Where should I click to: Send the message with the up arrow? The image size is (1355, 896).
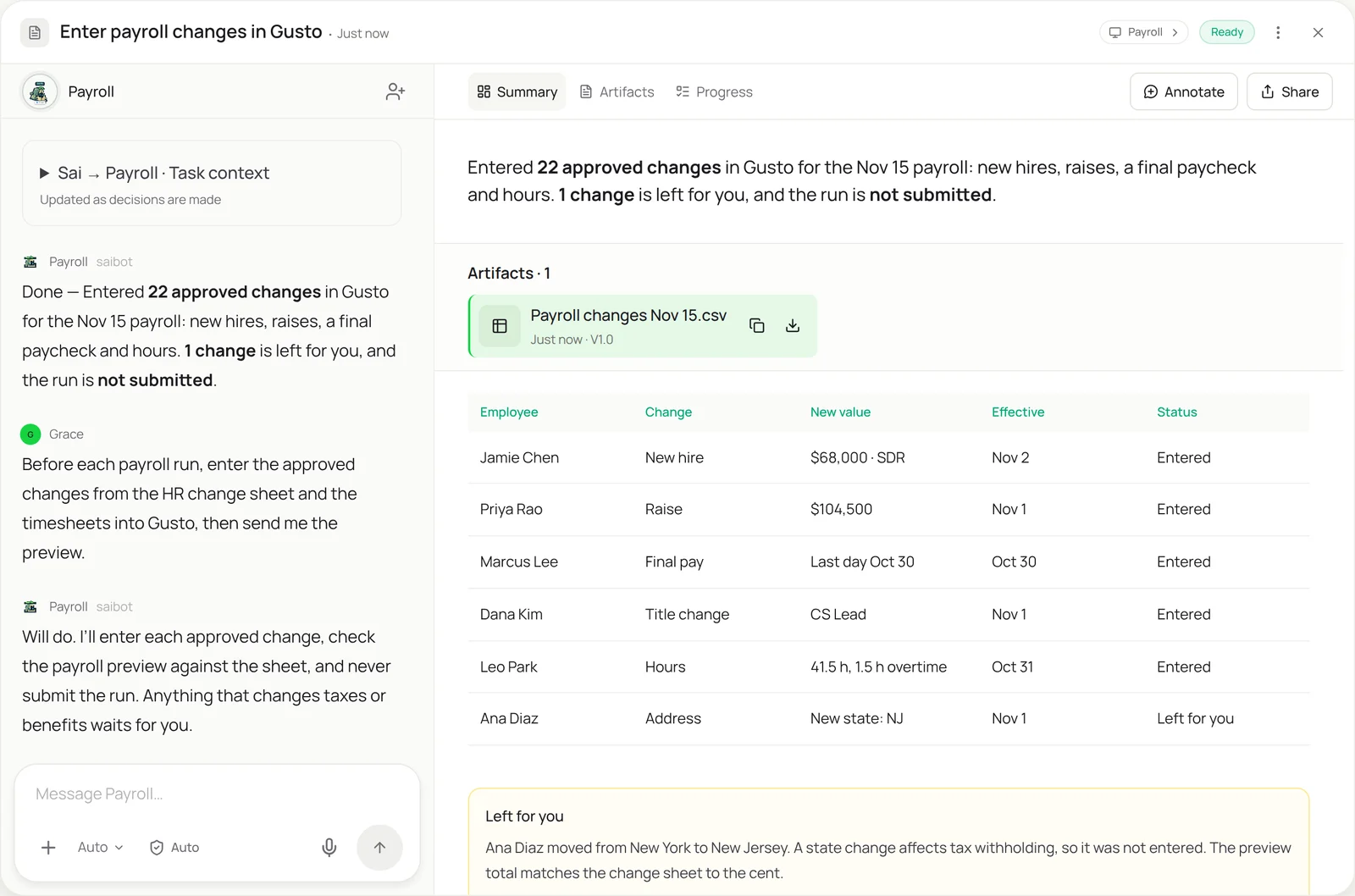379,847
